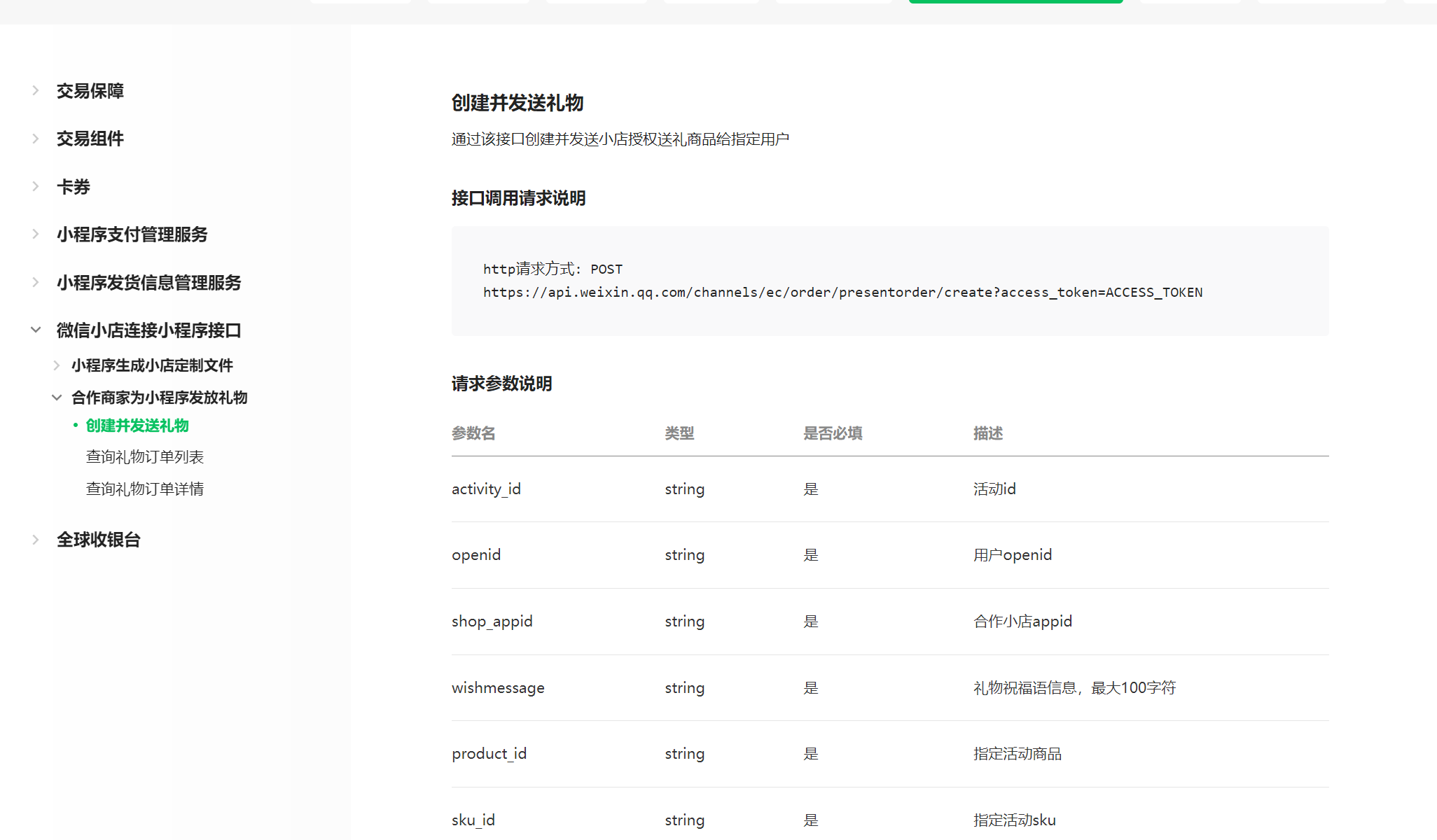Click the 请求参数说明 heading
The image size is (1437, 840).
point(501,384)
